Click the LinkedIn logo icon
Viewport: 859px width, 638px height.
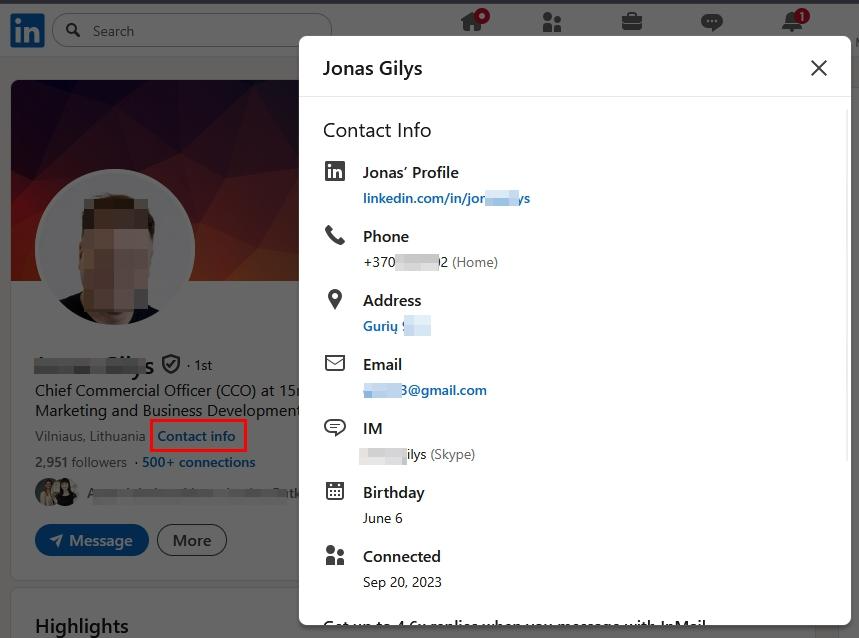click(x=27, y=31)
